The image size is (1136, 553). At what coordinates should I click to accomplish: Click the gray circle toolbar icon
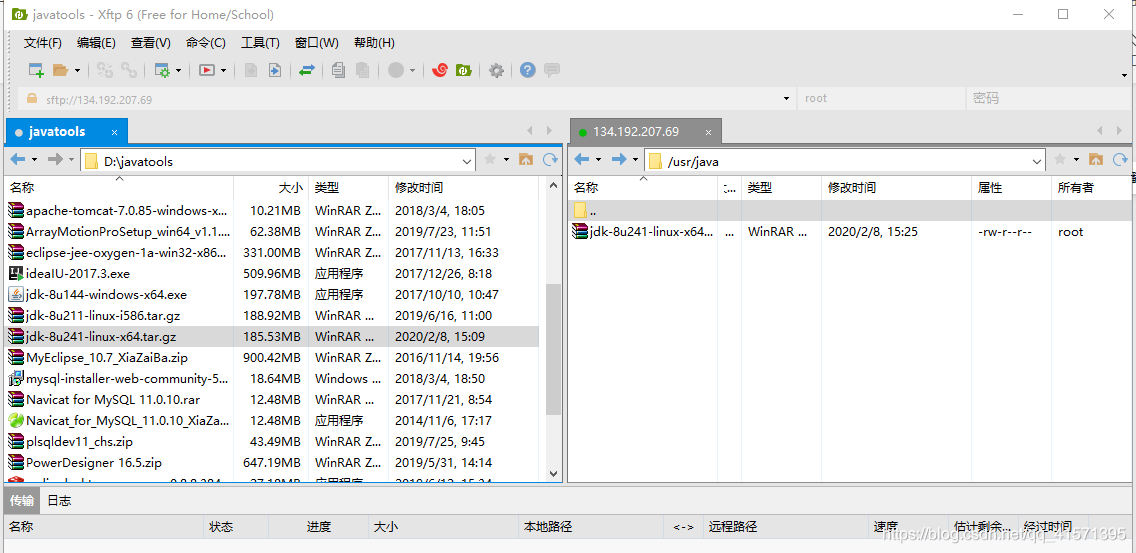point(396,70)
